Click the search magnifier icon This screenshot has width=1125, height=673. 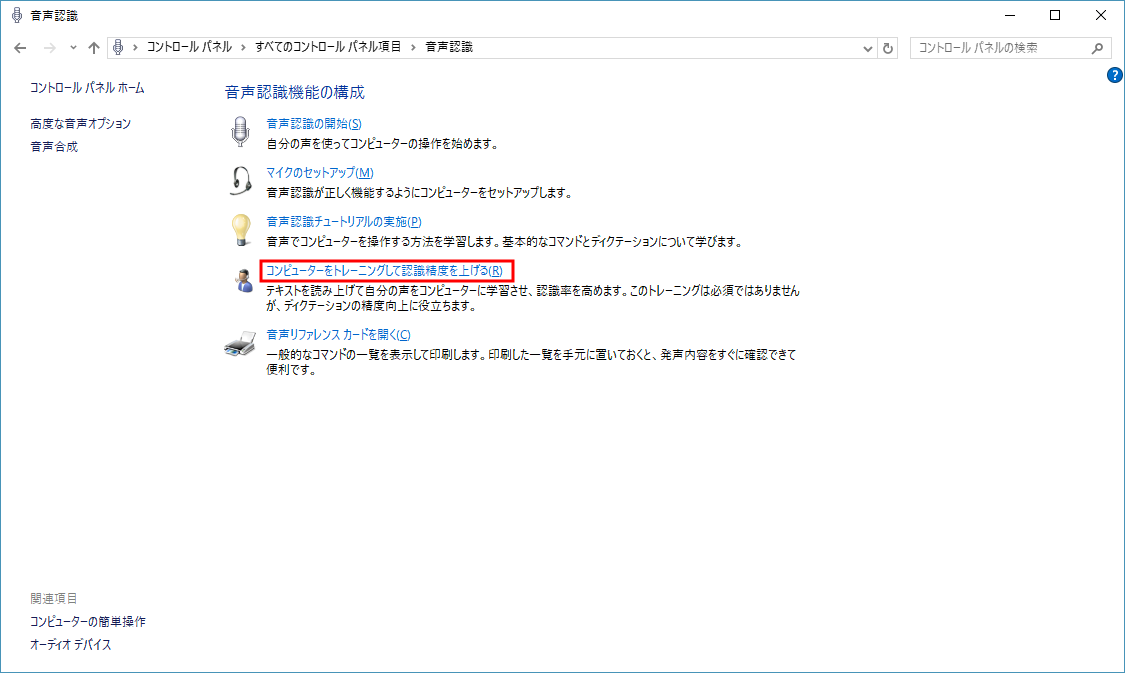click(1097, 48)
